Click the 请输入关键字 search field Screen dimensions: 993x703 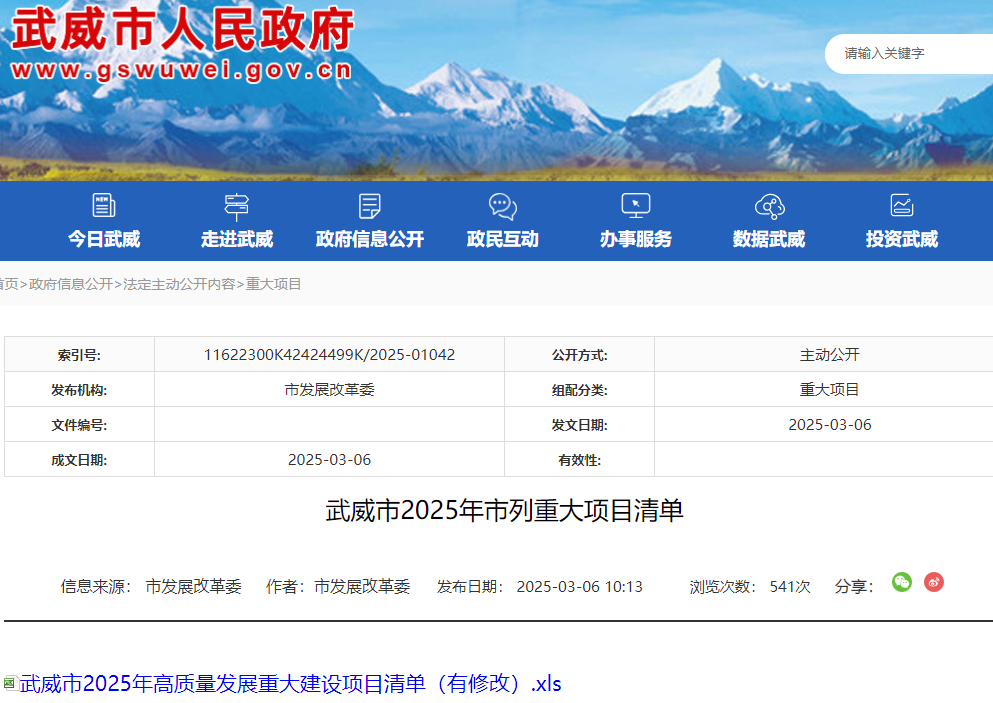tap(910, 54)
